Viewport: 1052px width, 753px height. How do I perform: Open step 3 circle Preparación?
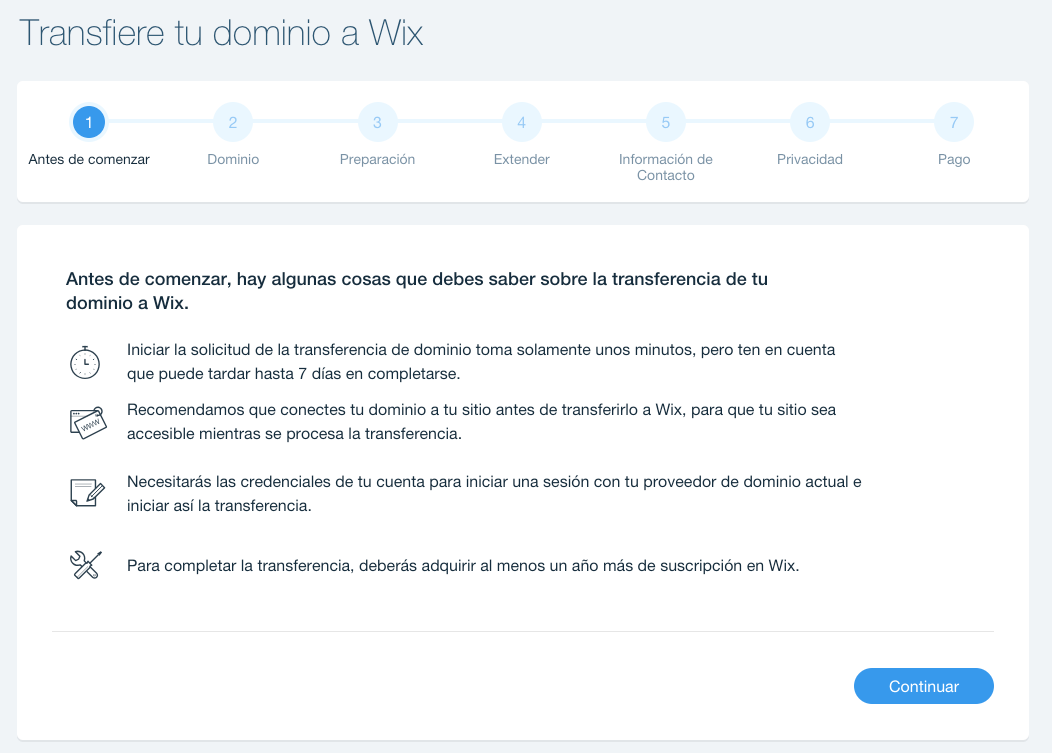(x=377, y=122)
